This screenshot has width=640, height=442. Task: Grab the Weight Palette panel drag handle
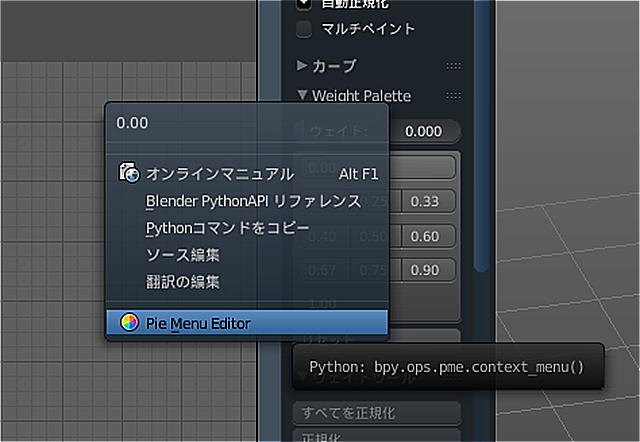point(453,96)
